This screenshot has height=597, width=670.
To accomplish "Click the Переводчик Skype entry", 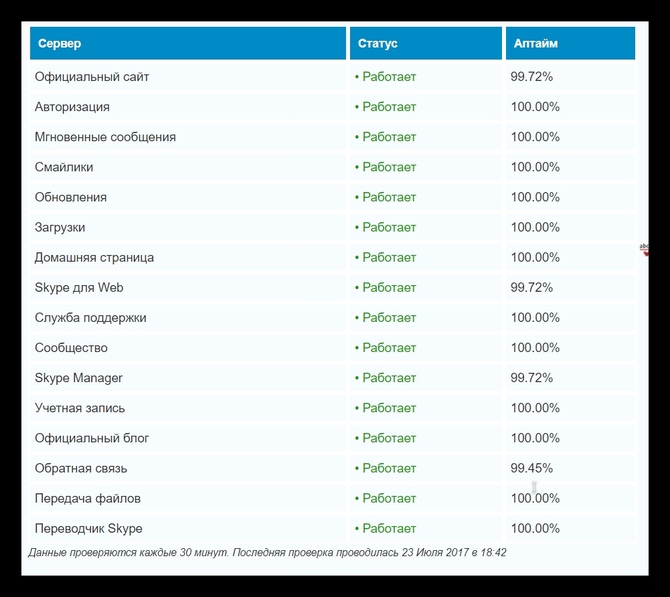I will (88, 529).
